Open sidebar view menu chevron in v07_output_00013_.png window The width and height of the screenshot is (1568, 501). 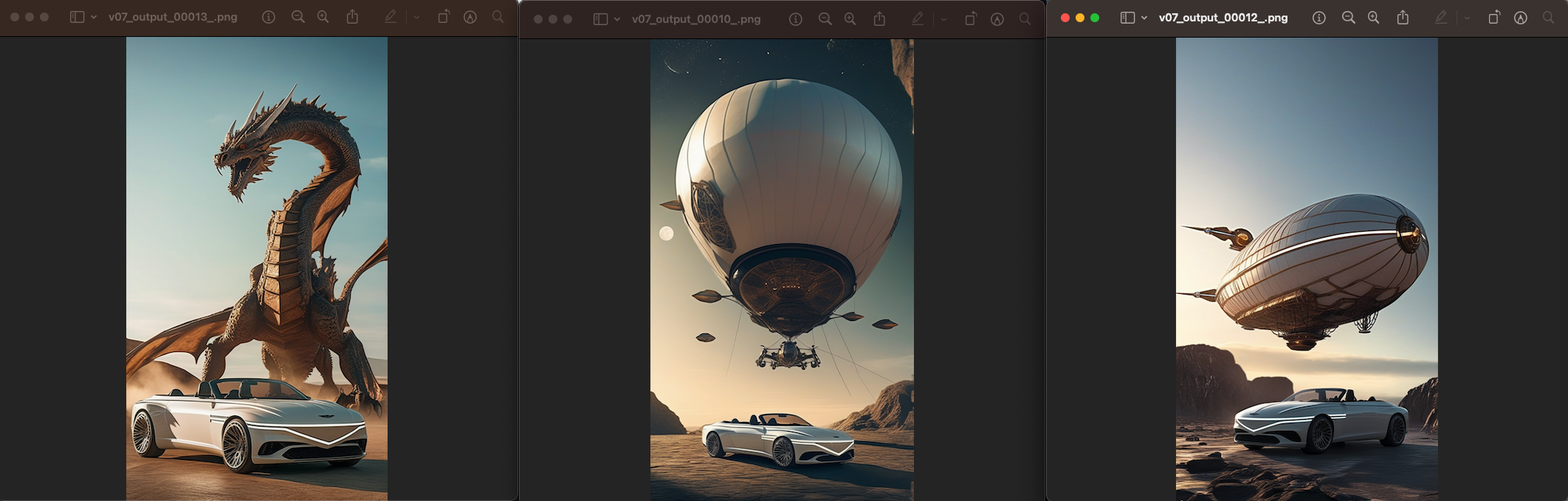click(94, 17)
